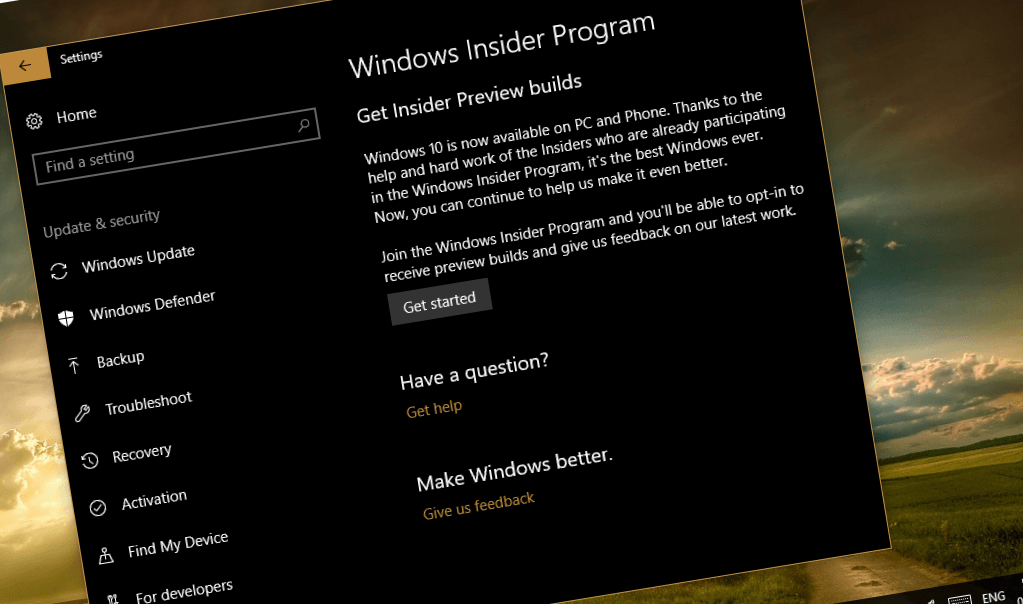Click the Windows Insider Program page heading

[502, 45]
